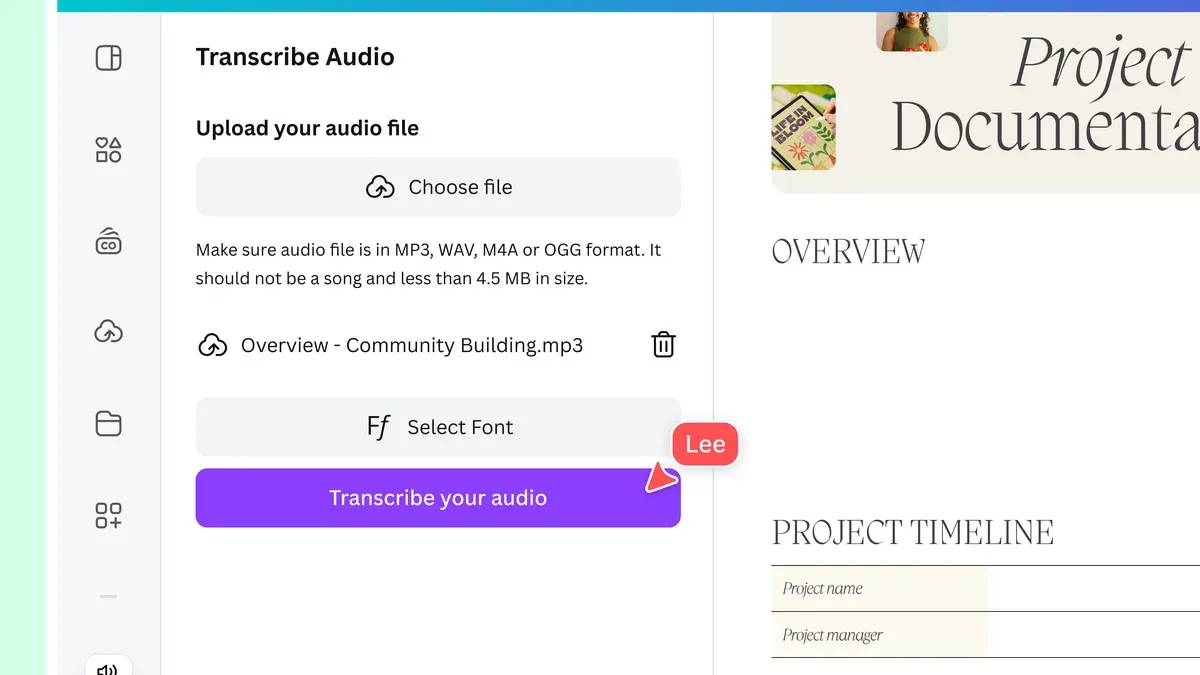This screenshot has width=1200, height=675.
Task: Click the Project manager table cell
Action: (879, 635)
